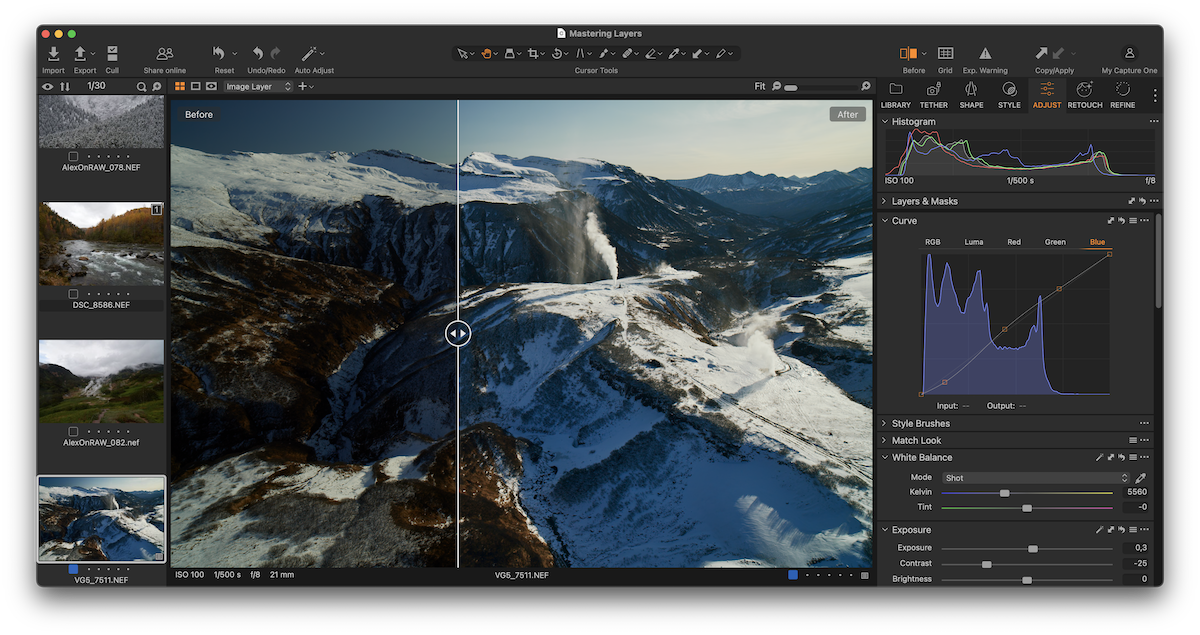Show the Grid overlay

point(945,54)
